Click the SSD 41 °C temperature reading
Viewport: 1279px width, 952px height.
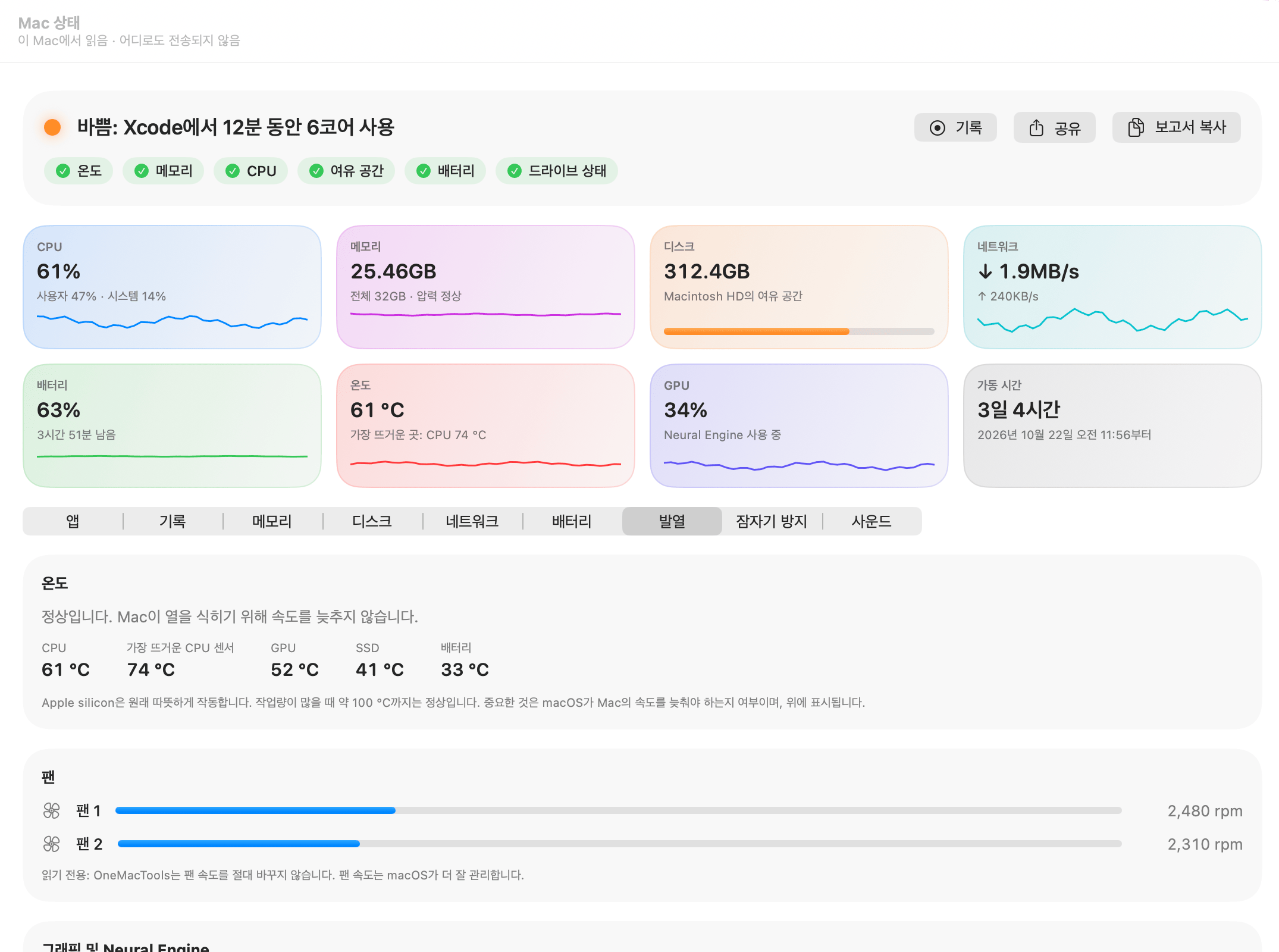click(x=380, y=670)
